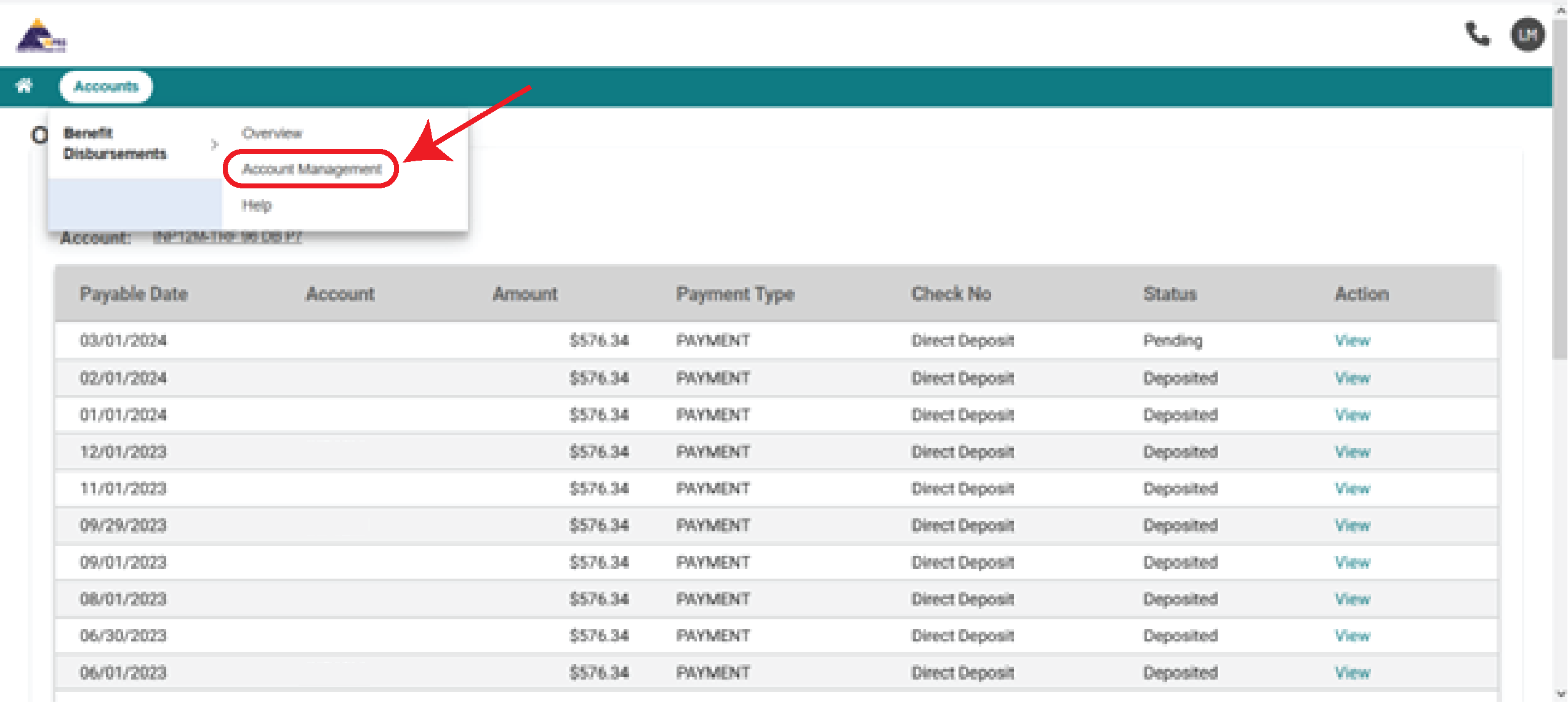View the 03/01/2024 pending payment
1568x703 pixels.
pos(1352,340)
